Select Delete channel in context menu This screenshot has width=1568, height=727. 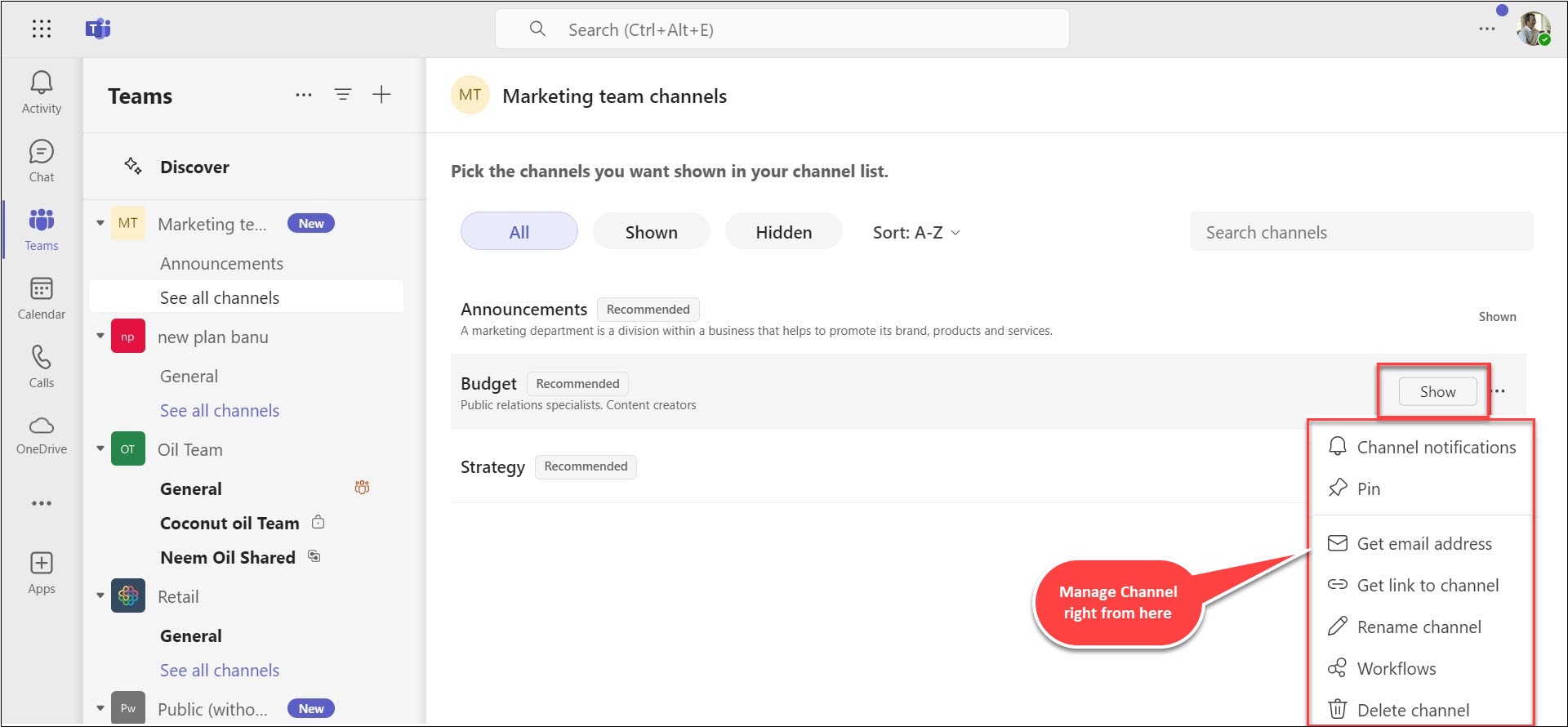pos(1413,710)
